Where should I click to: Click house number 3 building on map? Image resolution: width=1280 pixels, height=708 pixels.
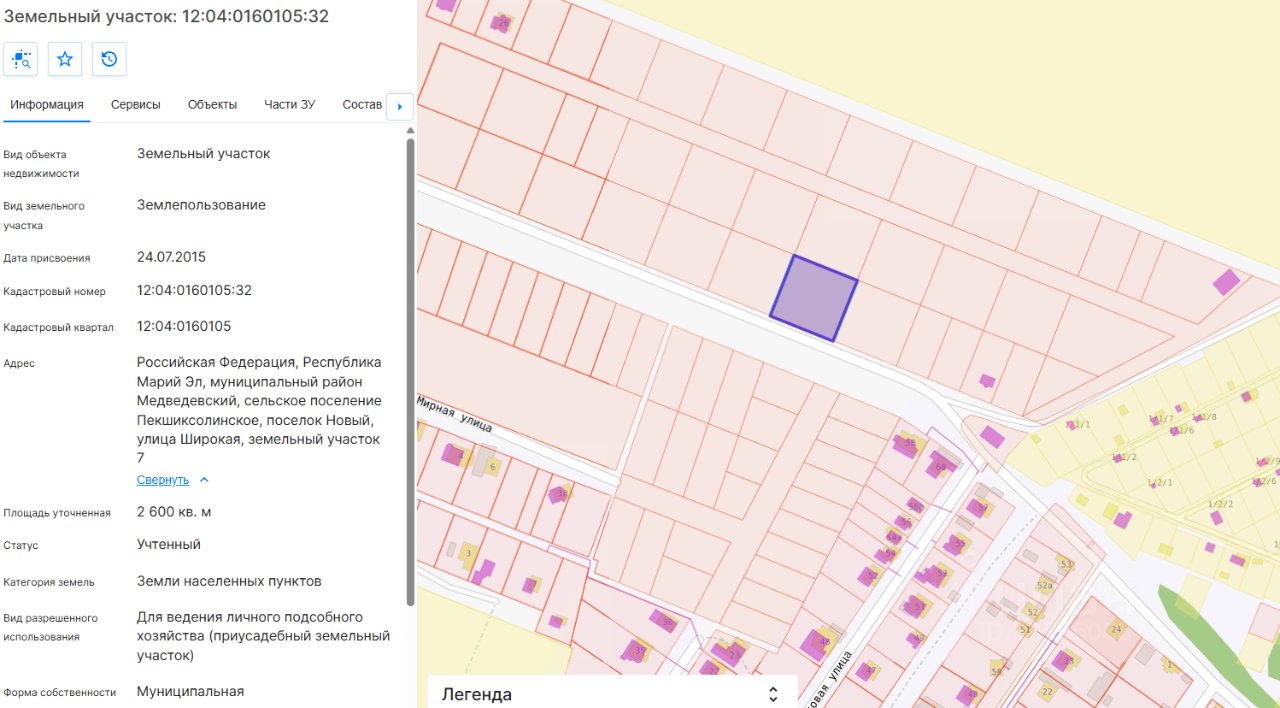coord(469,555)
